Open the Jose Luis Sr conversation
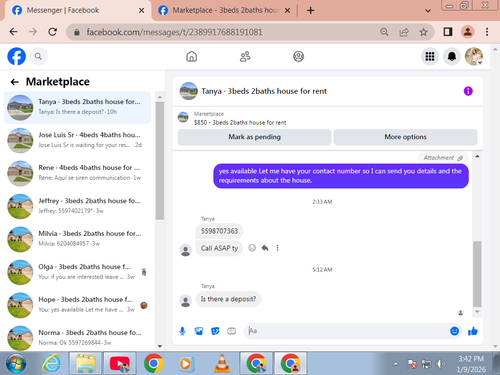The height and width of the screenshot is (375, 500). [x=77, y=140]
